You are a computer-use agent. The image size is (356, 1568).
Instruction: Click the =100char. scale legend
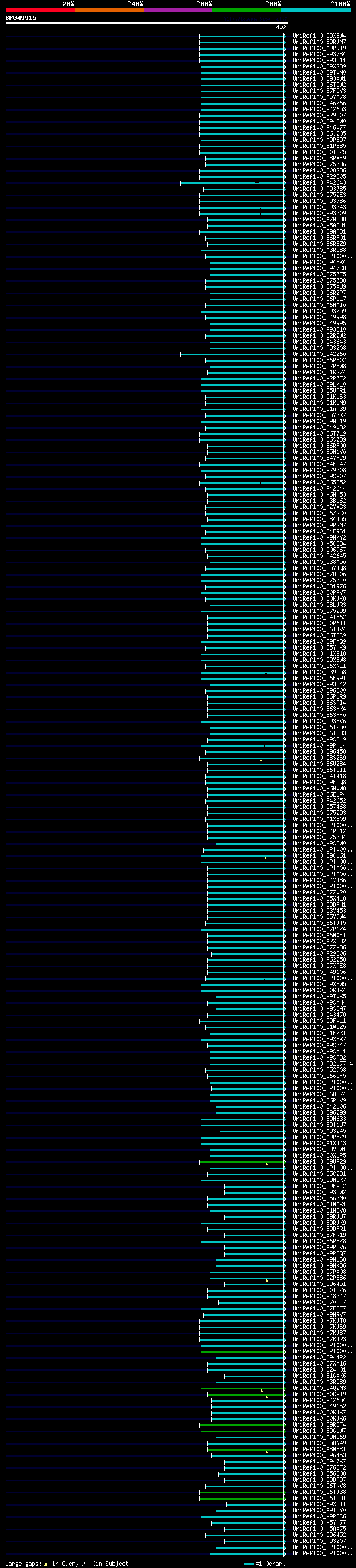(x=265, y=1563)
